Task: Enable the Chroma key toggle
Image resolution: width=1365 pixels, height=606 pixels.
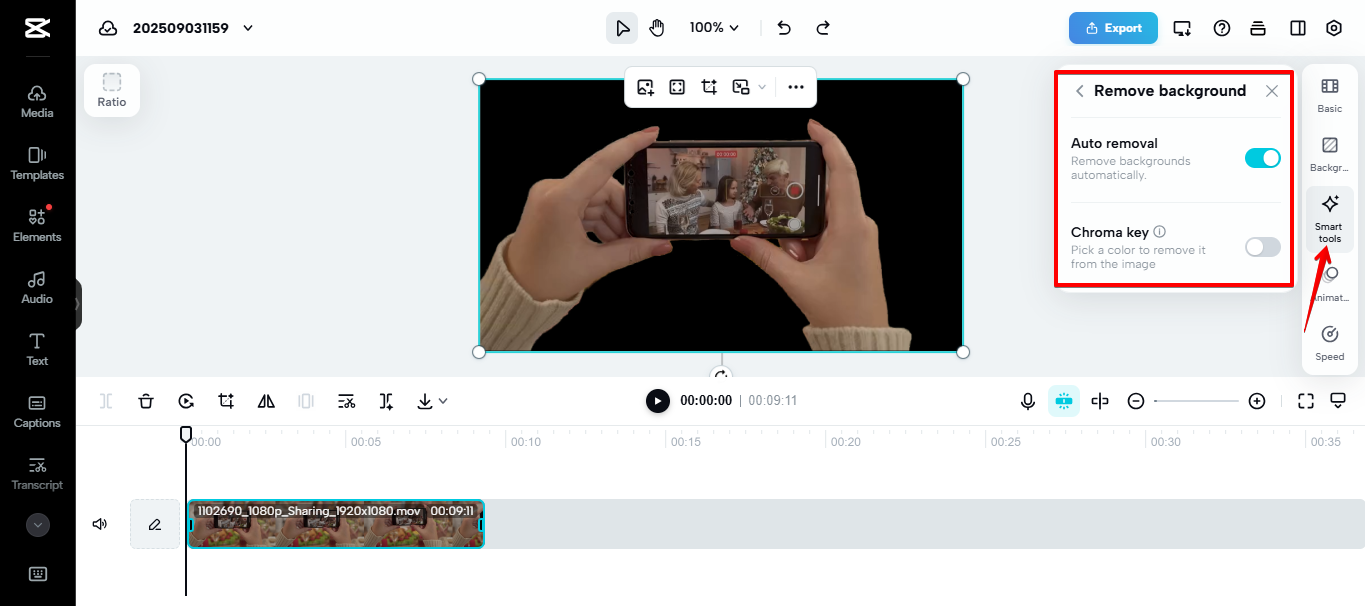Action: (x=1261, y=247)
